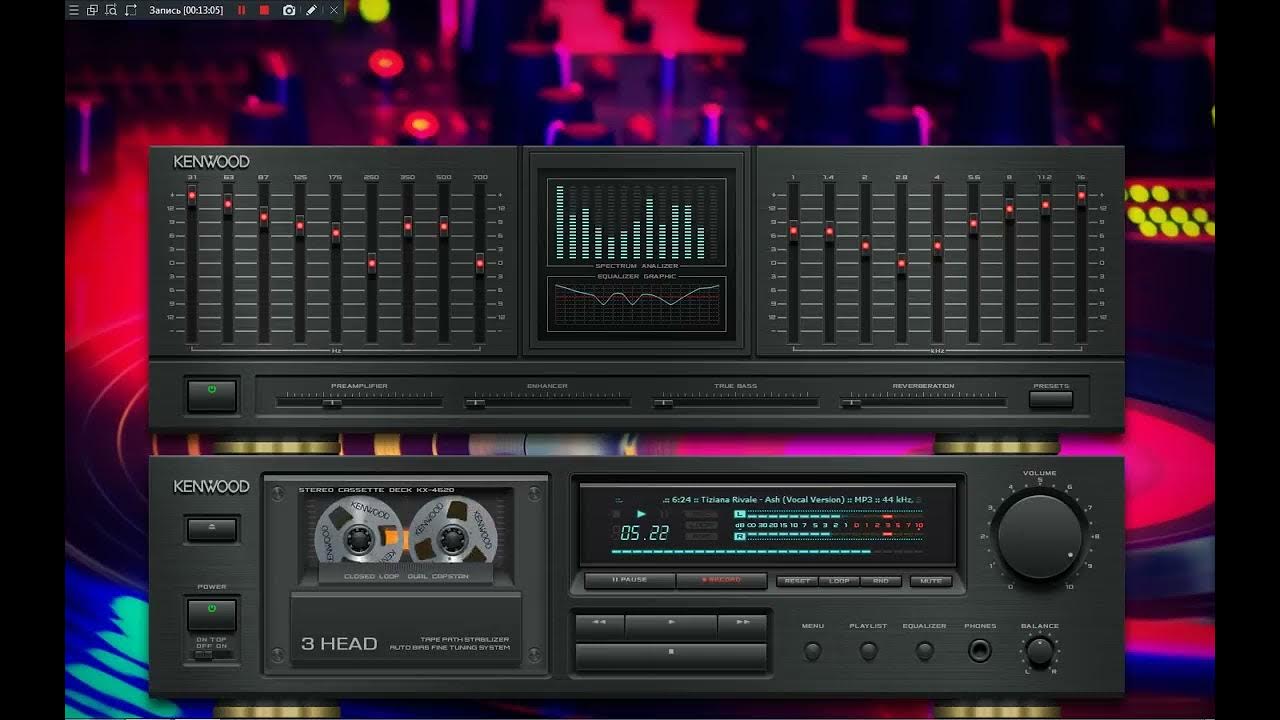Toggle the MUTE button
1280x720 pixels.
(932, 581)
